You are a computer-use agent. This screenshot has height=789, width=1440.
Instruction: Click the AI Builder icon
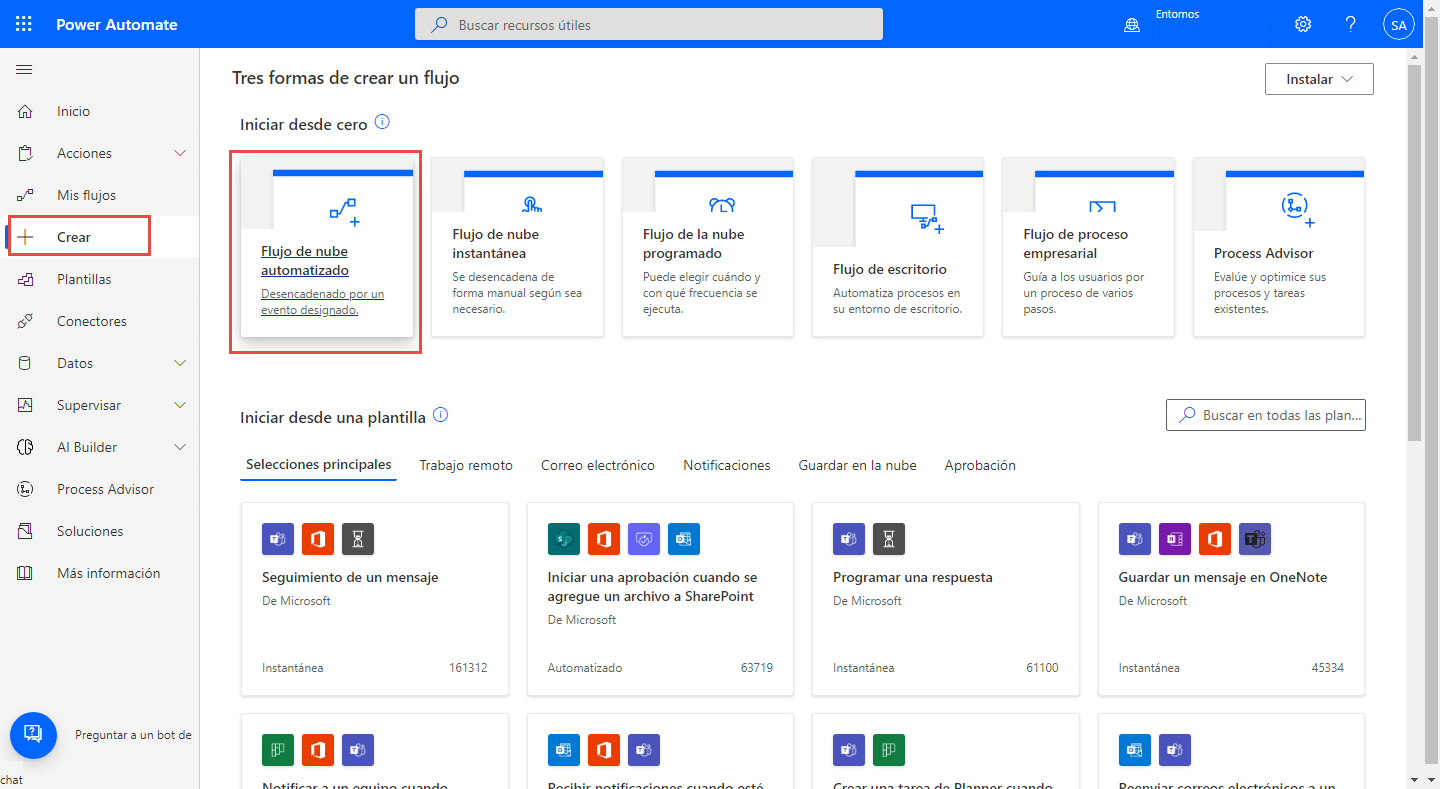click(x=26, y=447)
